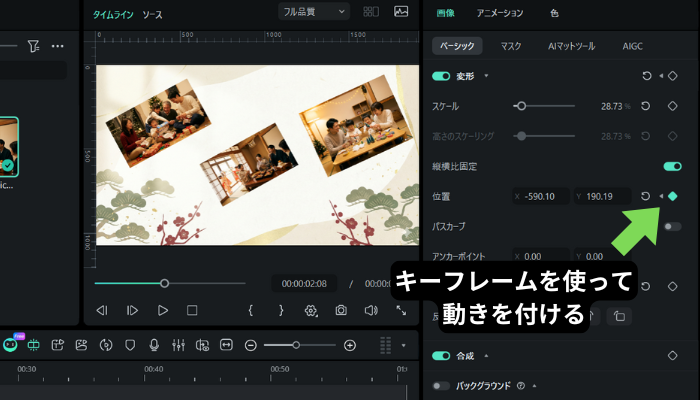Add keyframe for 合成 section
Viewport: 700px width, 400px height.
[673, 356]
